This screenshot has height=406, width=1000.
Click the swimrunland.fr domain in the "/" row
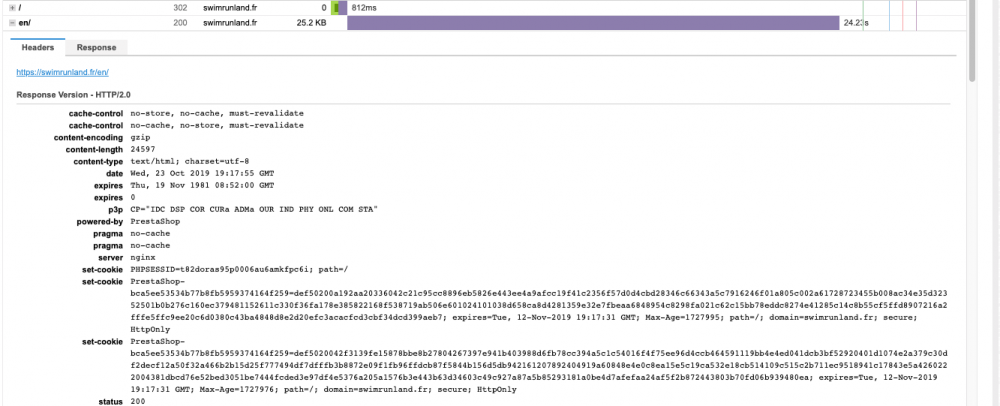click(x=230, y=8)
